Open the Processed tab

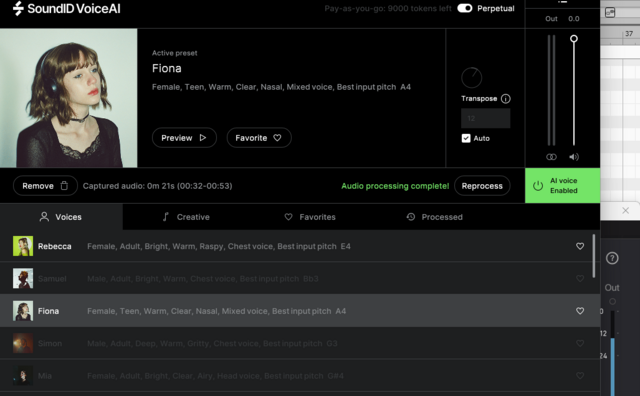[435, 217]
